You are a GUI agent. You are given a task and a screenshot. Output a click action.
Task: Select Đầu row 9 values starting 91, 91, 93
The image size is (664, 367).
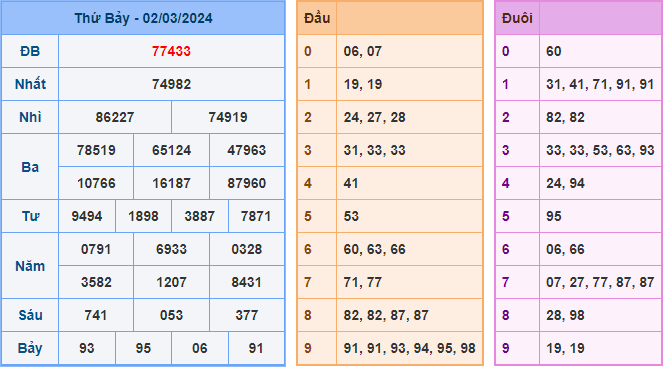pos(409,348)
